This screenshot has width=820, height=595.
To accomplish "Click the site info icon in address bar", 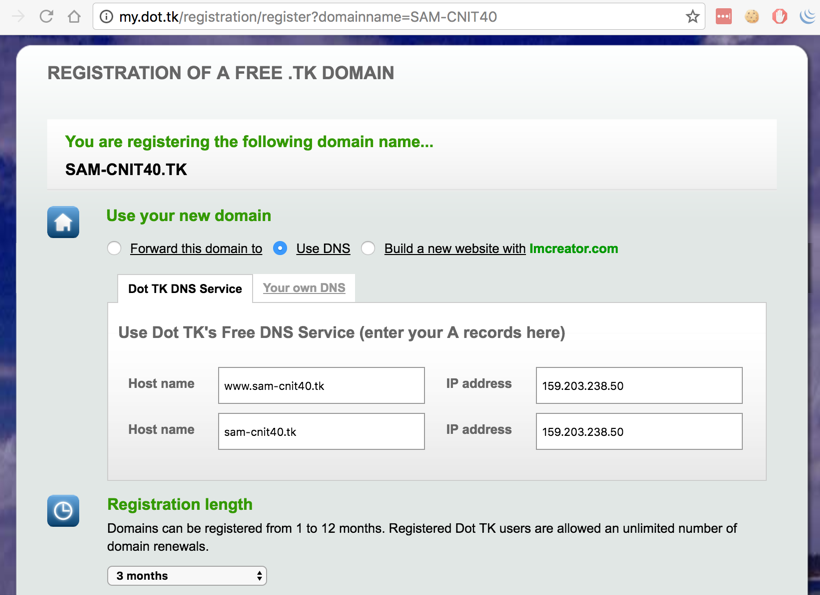I will [106, 17].
